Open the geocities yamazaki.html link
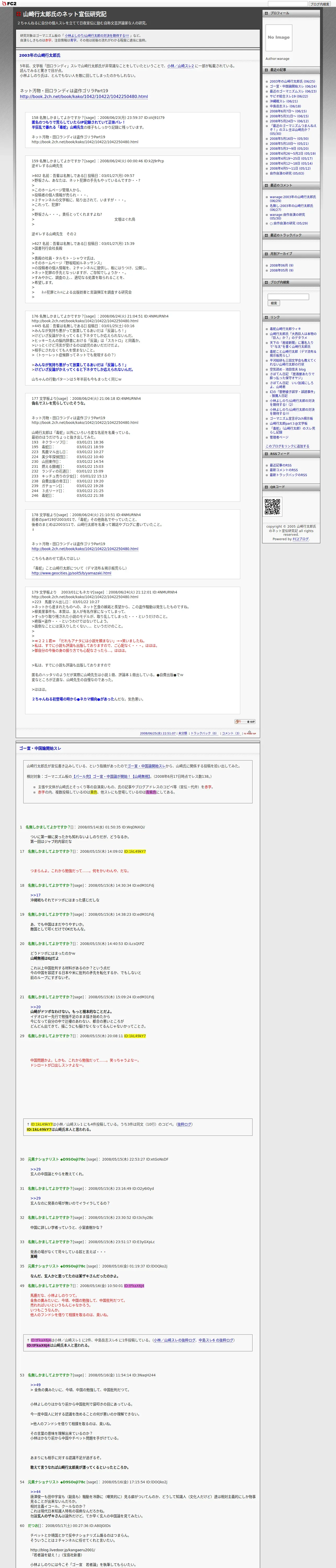 pos(71,573)
